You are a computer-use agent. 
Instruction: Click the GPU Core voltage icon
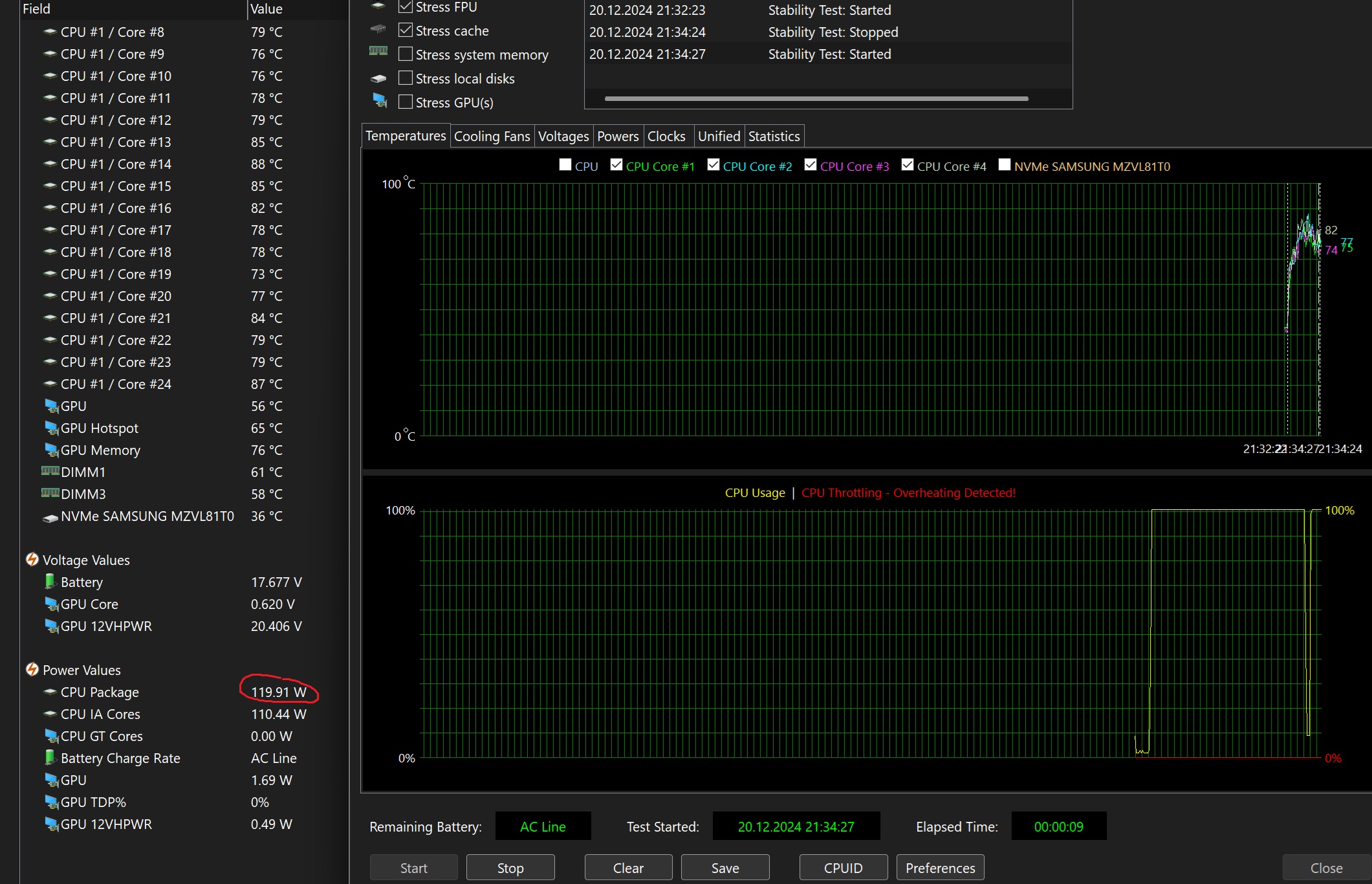click(x=51, y=604)
